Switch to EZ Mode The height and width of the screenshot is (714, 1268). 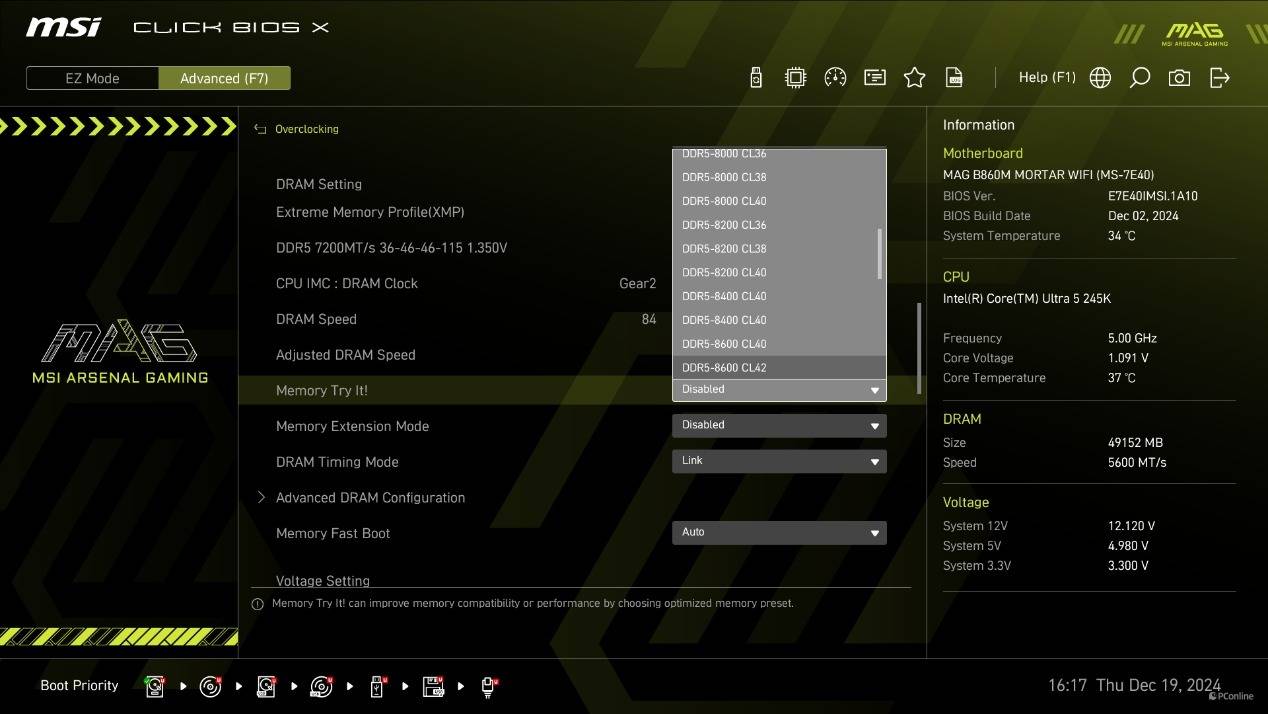(92, 78)
